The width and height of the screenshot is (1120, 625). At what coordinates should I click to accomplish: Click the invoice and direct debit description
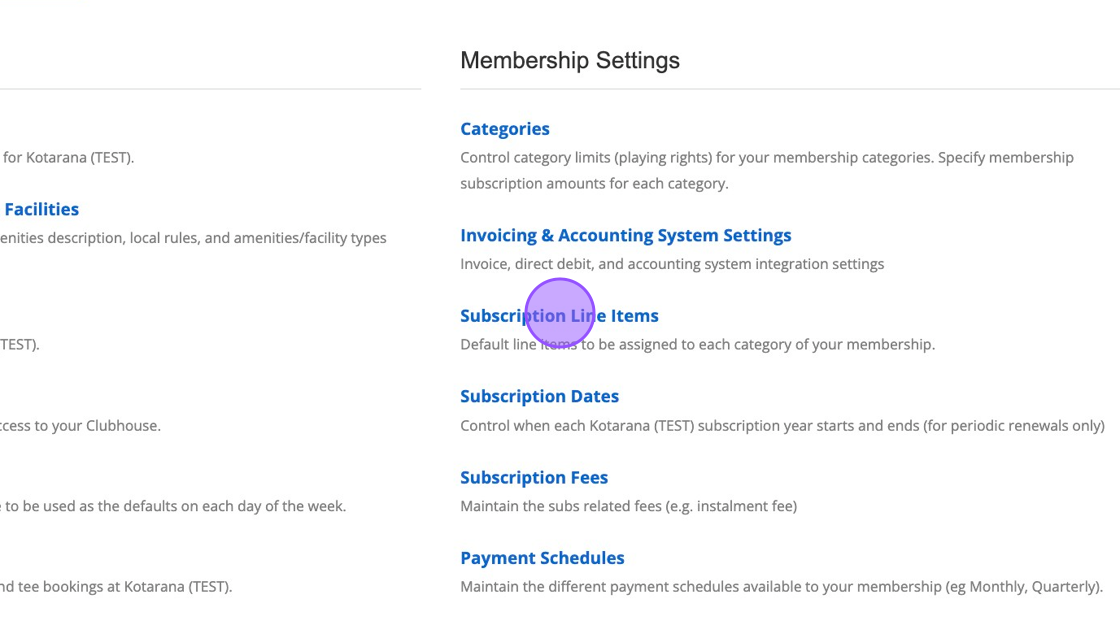671,264
